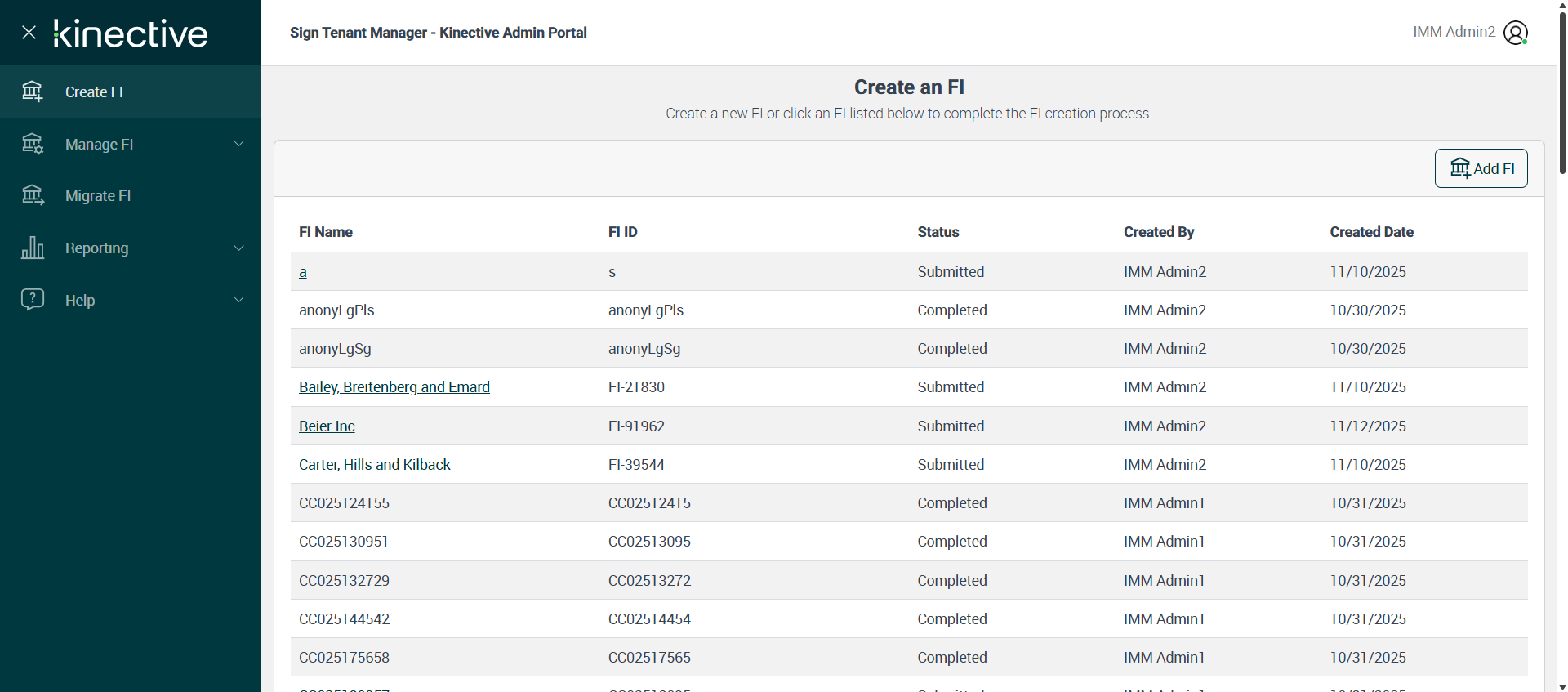The height and width of the screenshot is (692, 1568).
Task: Click the Manage FI gear-bank icon
Action: point(33,144)
